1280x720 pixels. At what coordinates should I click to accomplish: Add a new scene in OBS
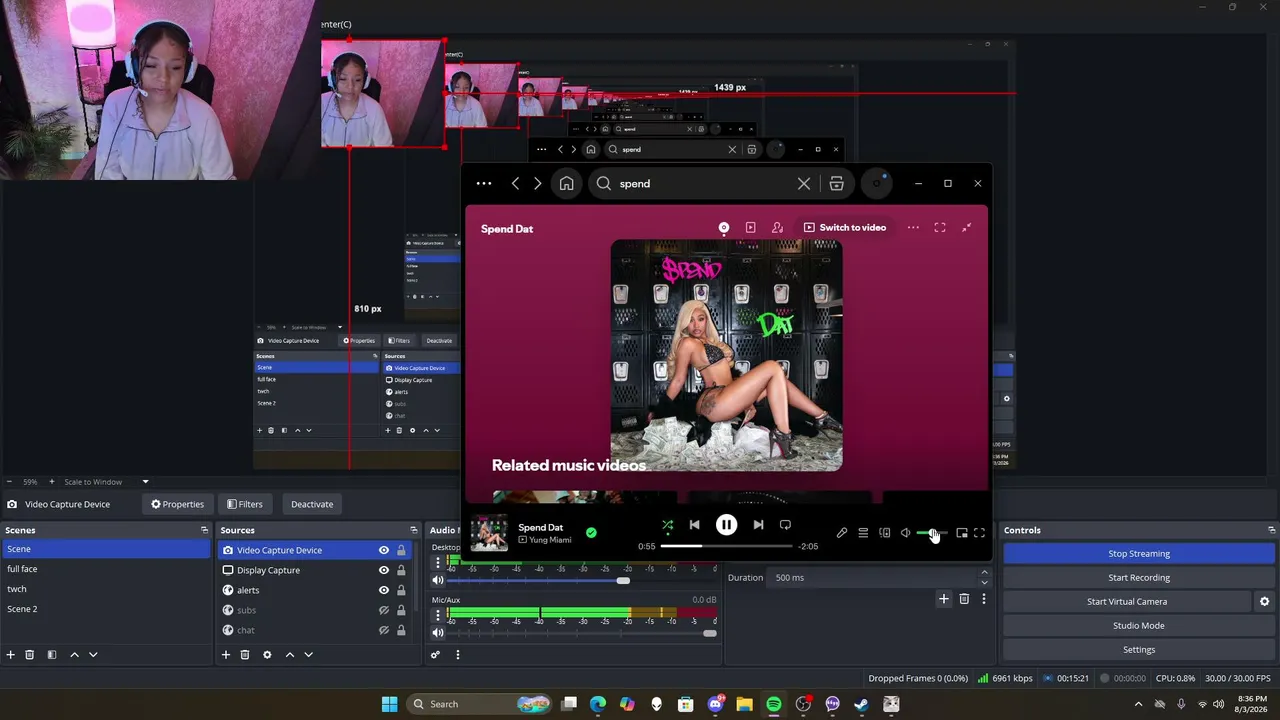point(11,655)
